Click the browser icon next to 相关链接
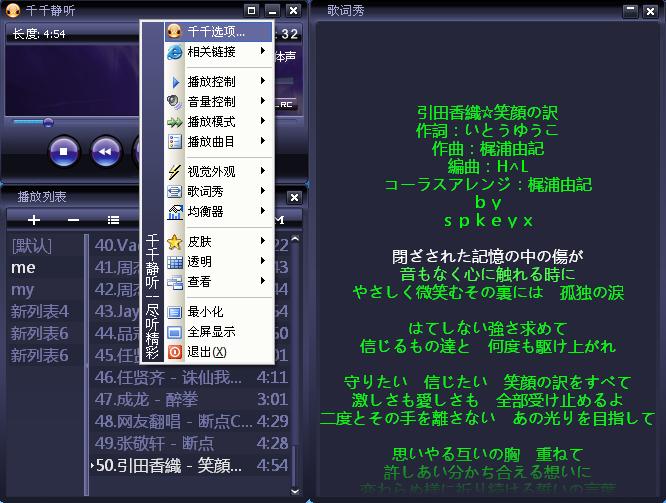 [175, 52]
